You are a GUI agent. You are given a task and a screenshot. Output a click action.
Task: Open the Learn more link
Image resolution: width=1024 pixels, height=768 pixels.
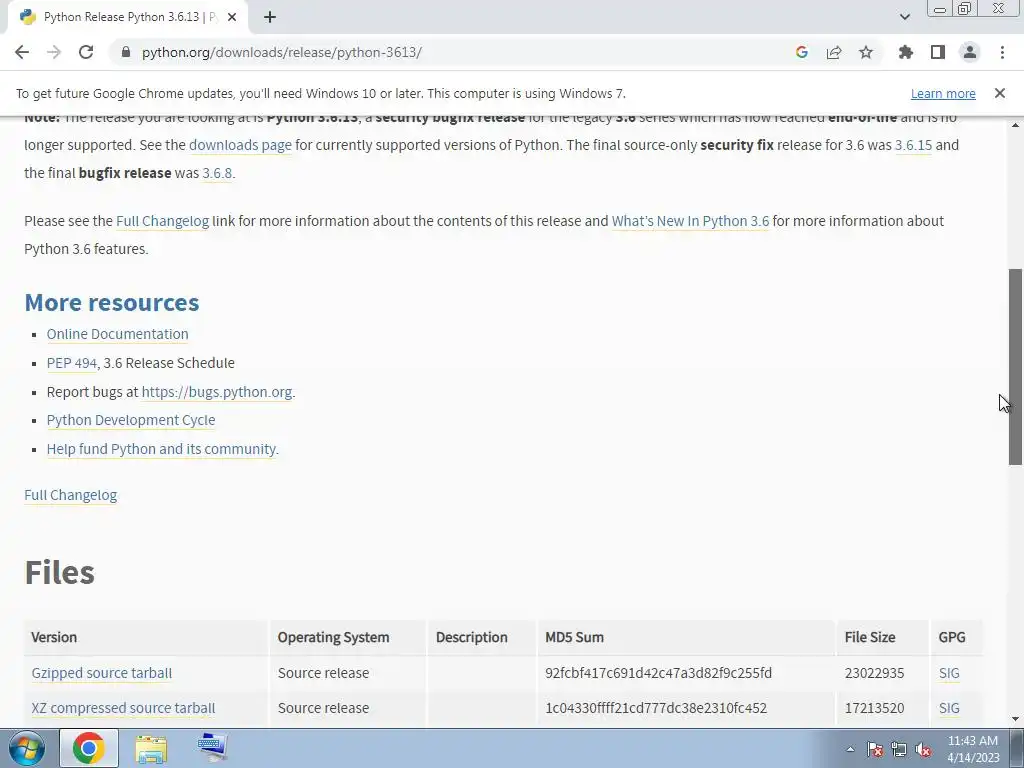(x=943, y=93)
